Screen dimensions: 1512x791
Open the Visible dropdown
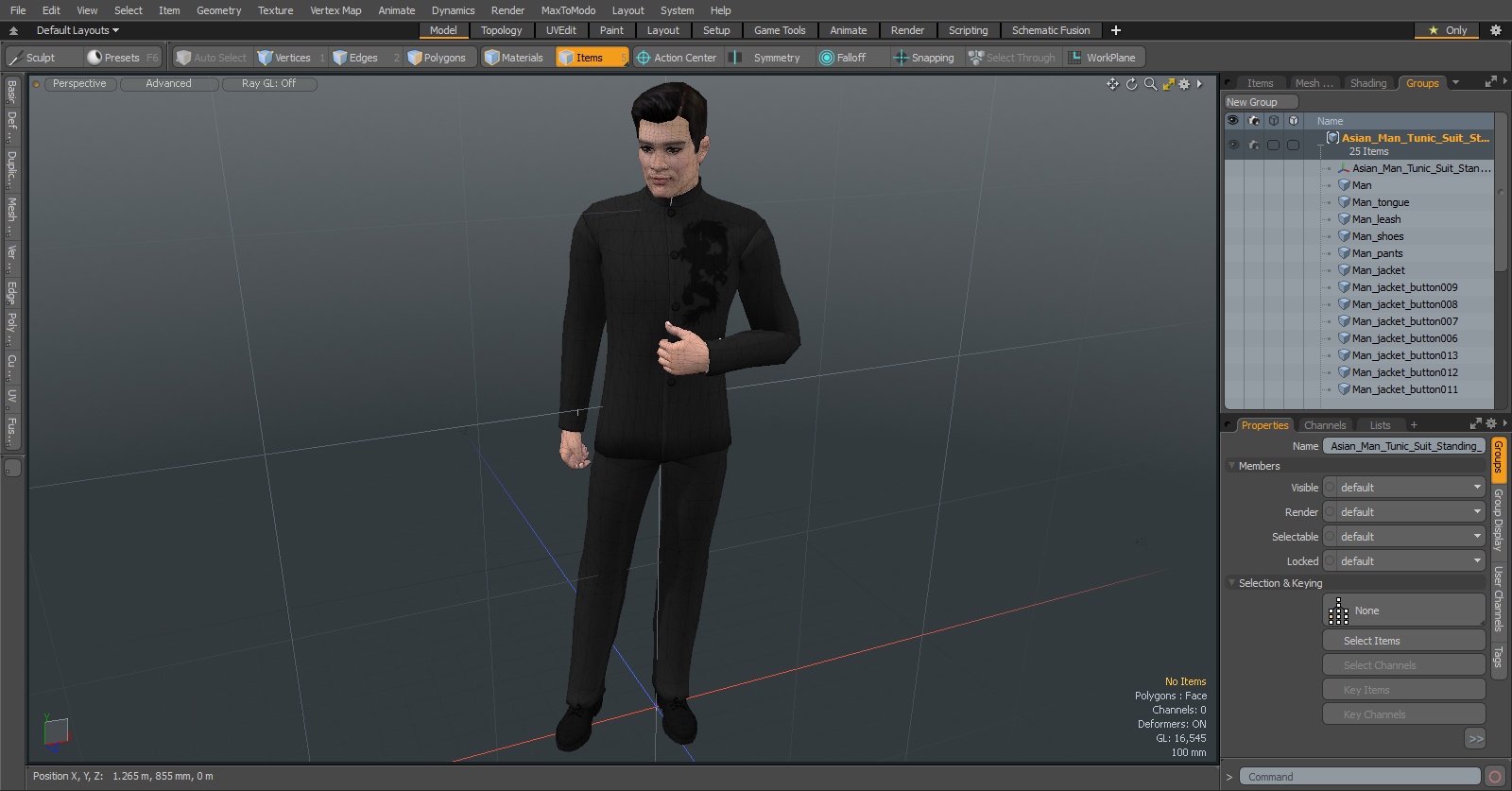1404,488
